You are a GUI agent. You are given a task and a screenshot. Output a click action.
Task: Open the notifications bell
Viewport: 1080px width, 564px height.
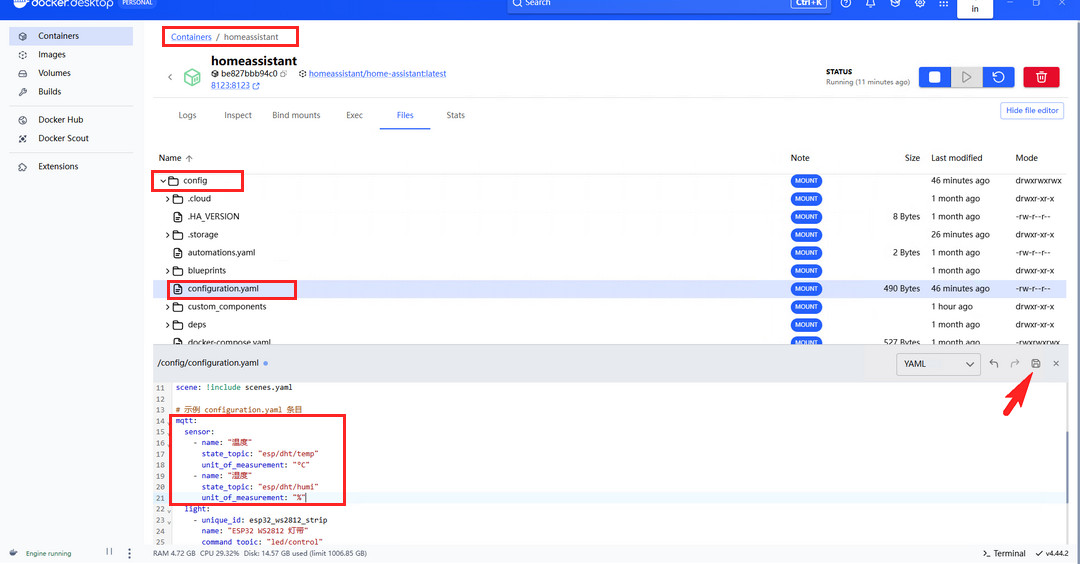point(870,4)
